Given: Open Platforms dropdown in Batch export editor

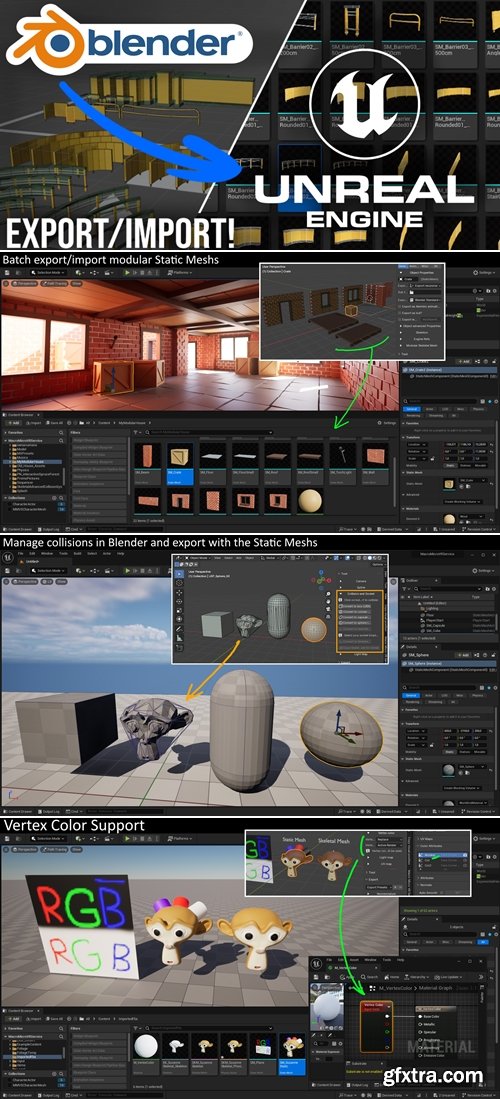Looking at the screenshot, I should click(180, 273).
